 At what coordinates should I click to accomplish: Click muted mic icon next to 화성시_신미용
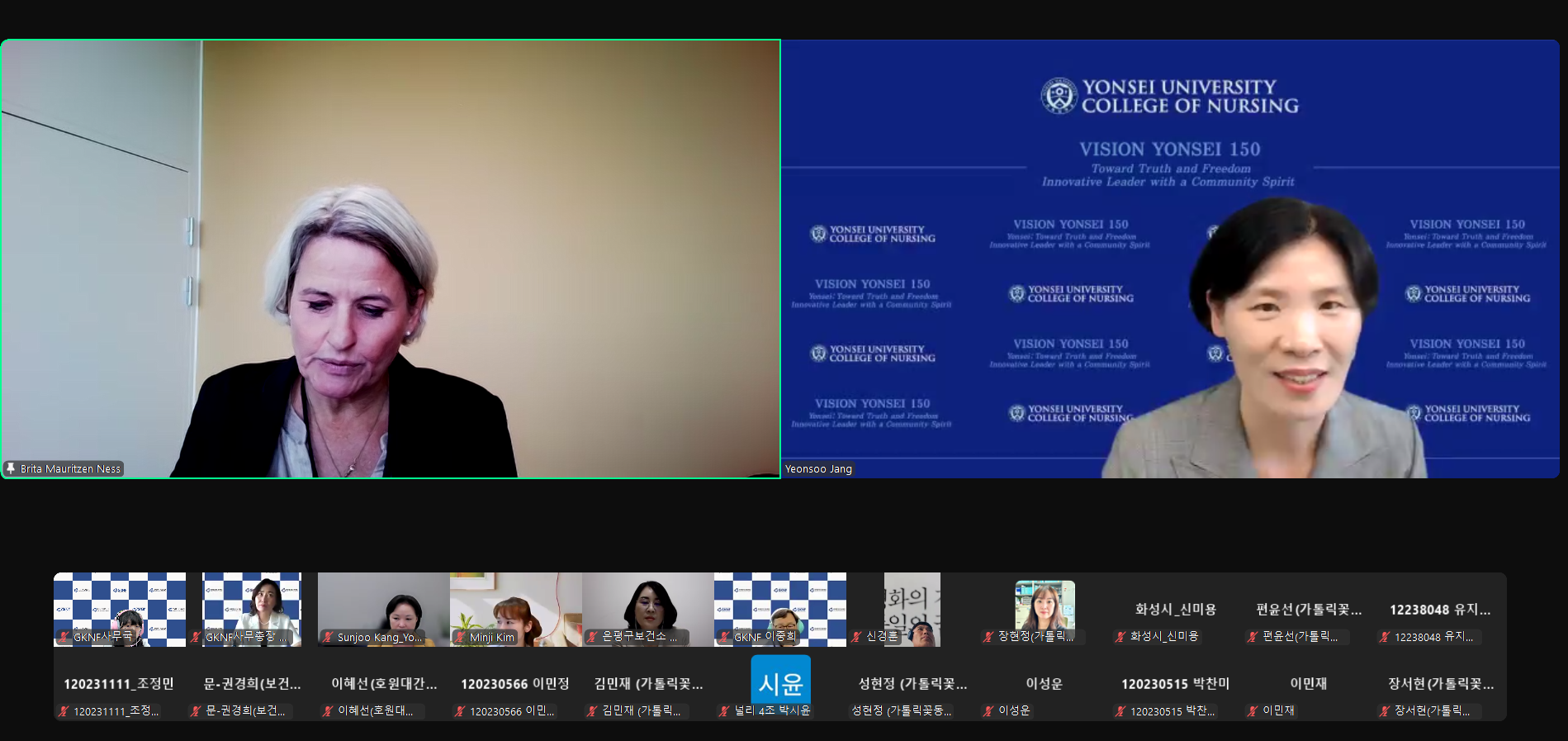tap(1120, 637)
